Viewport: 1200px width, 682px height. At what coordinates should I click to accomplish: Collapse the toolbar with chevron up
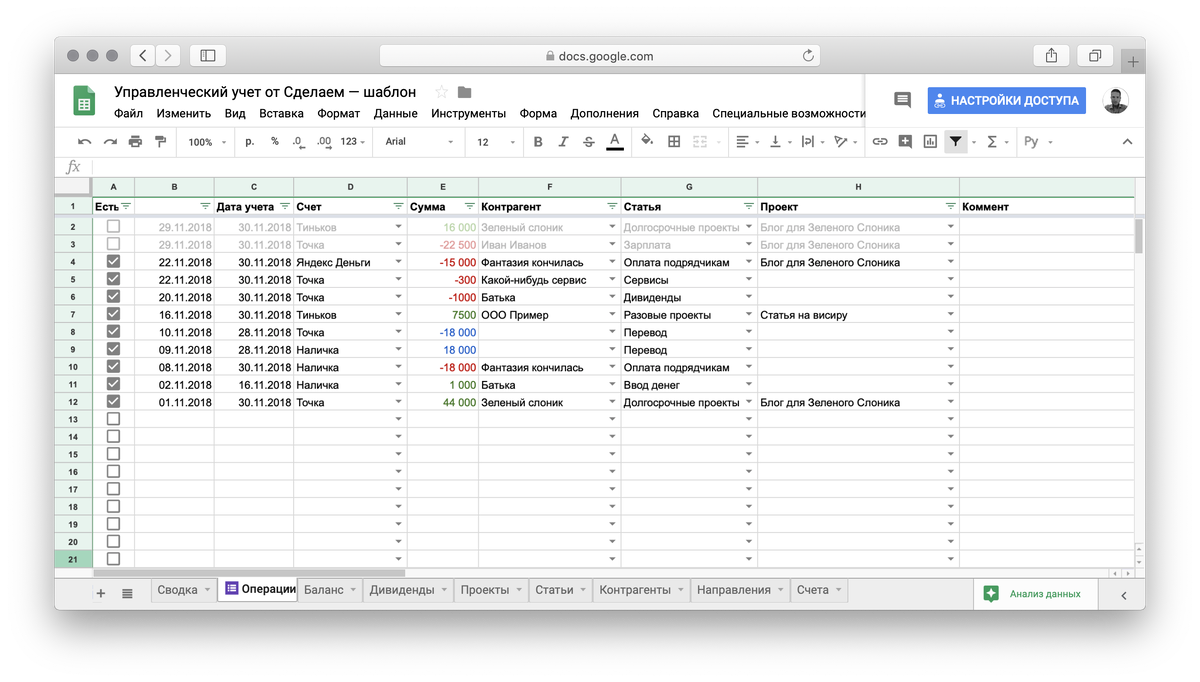[x=1127, y=142]
